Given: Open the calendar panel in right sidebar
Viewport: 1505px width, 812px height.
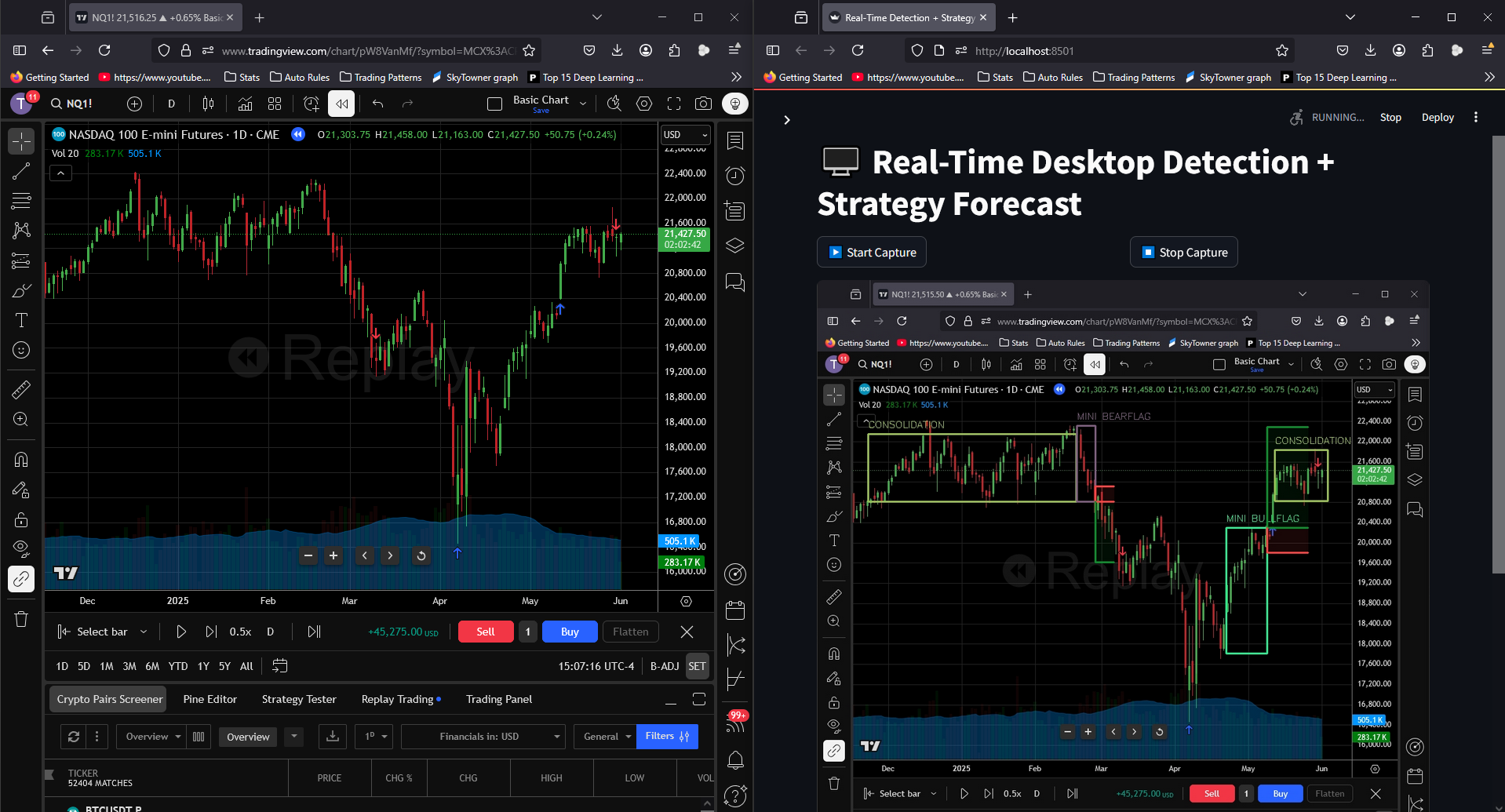Looking at the screenshot, I should 735,610.
